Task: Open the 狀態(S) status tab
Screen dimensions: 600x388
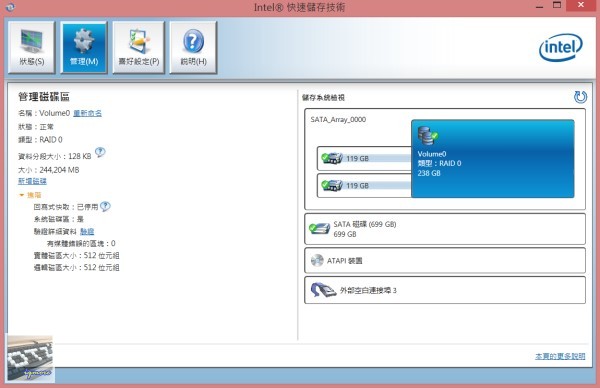Action: pyautogui.click(x=31, y=47)
